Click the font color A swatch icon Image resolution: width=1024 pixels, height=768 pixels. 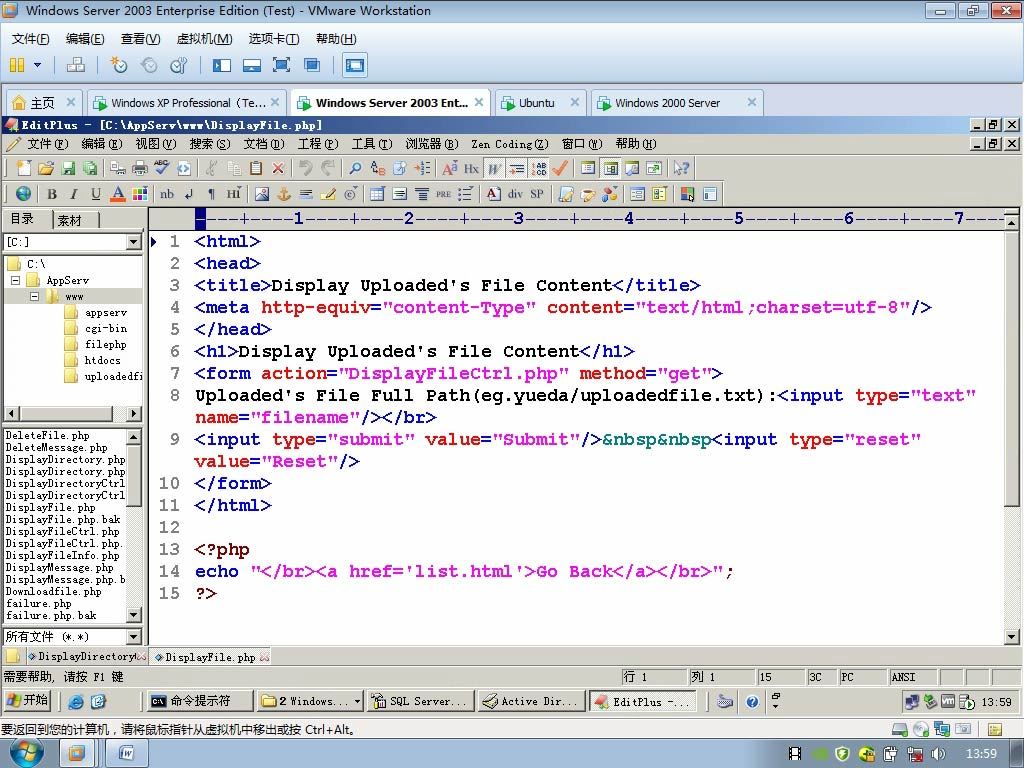[x=118, y=194]
